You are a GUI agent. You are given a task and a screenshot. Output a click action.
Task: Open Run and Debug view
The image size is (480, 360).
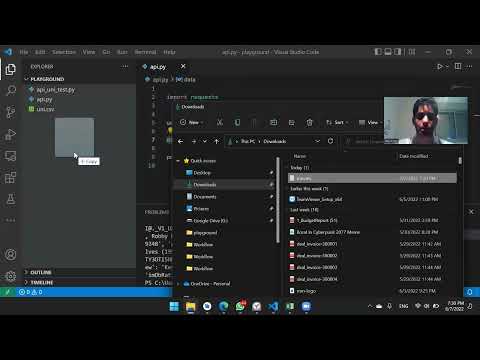(10, 134)
